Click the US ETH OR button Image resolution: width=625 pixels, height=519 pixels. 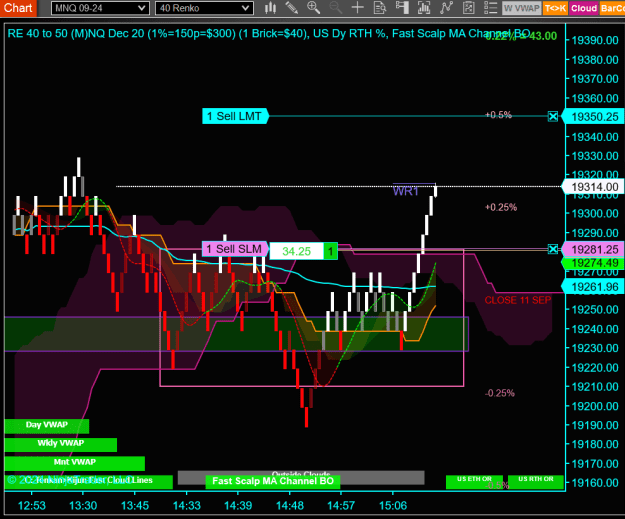(474, 481)
